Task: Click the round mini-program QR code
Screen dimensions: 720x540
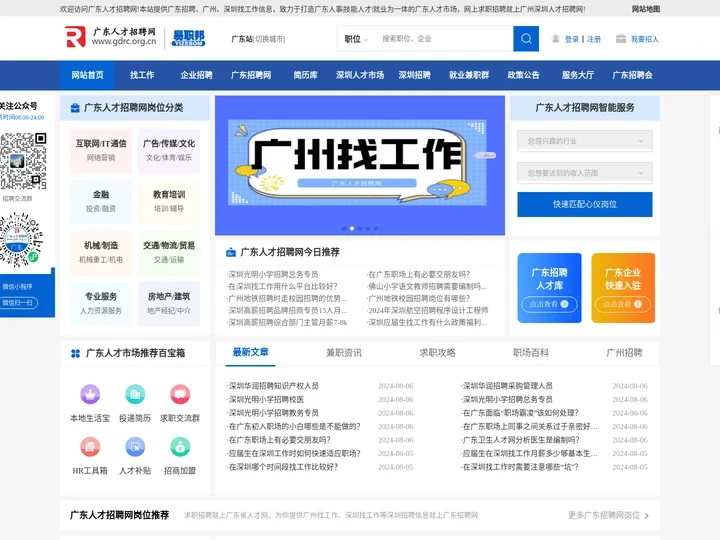Action: 21,239
